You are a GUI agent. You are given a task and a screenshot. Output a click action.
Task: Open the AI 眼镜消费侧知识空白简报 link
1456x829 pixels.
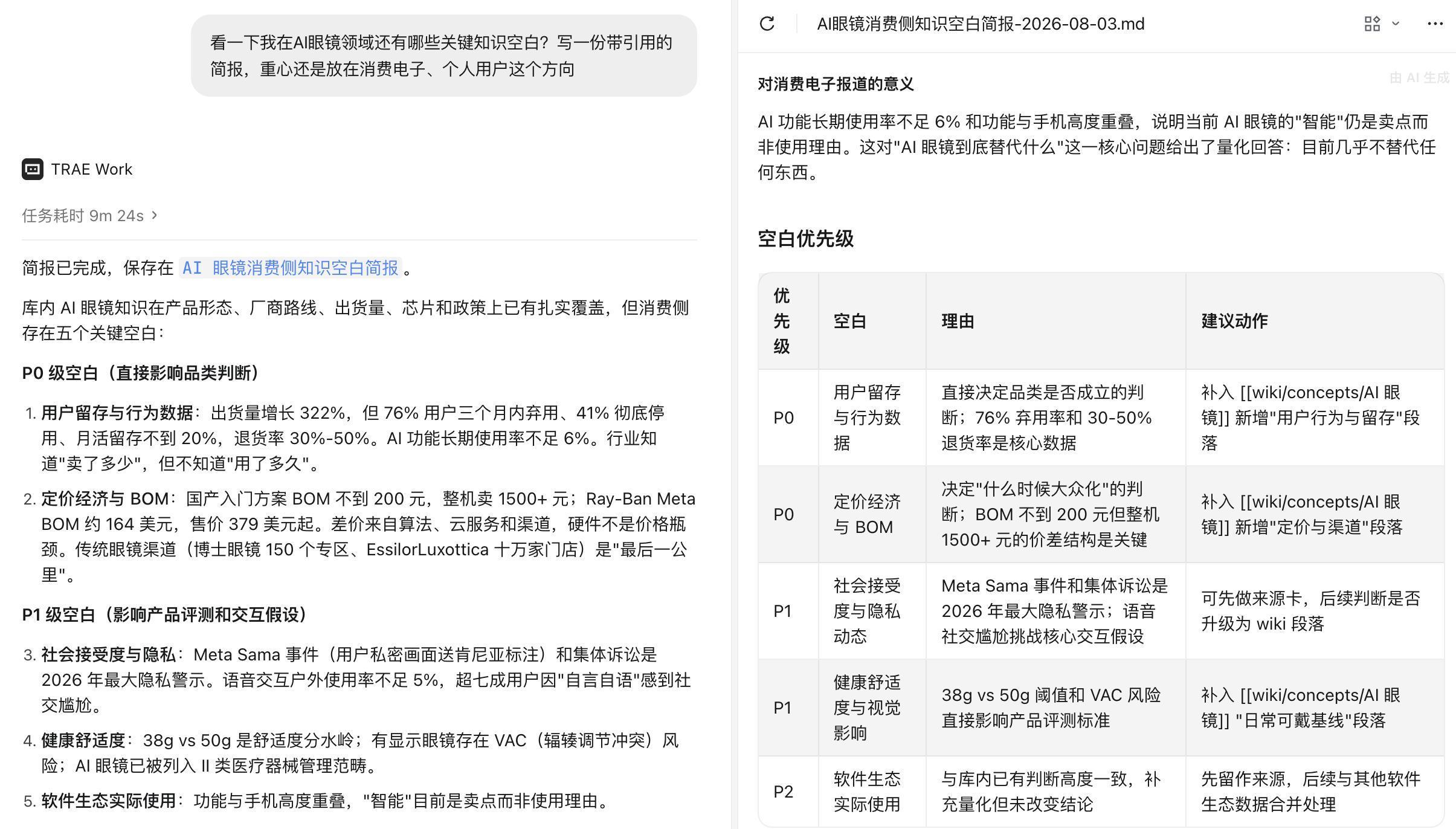click(x=291, y=268)
